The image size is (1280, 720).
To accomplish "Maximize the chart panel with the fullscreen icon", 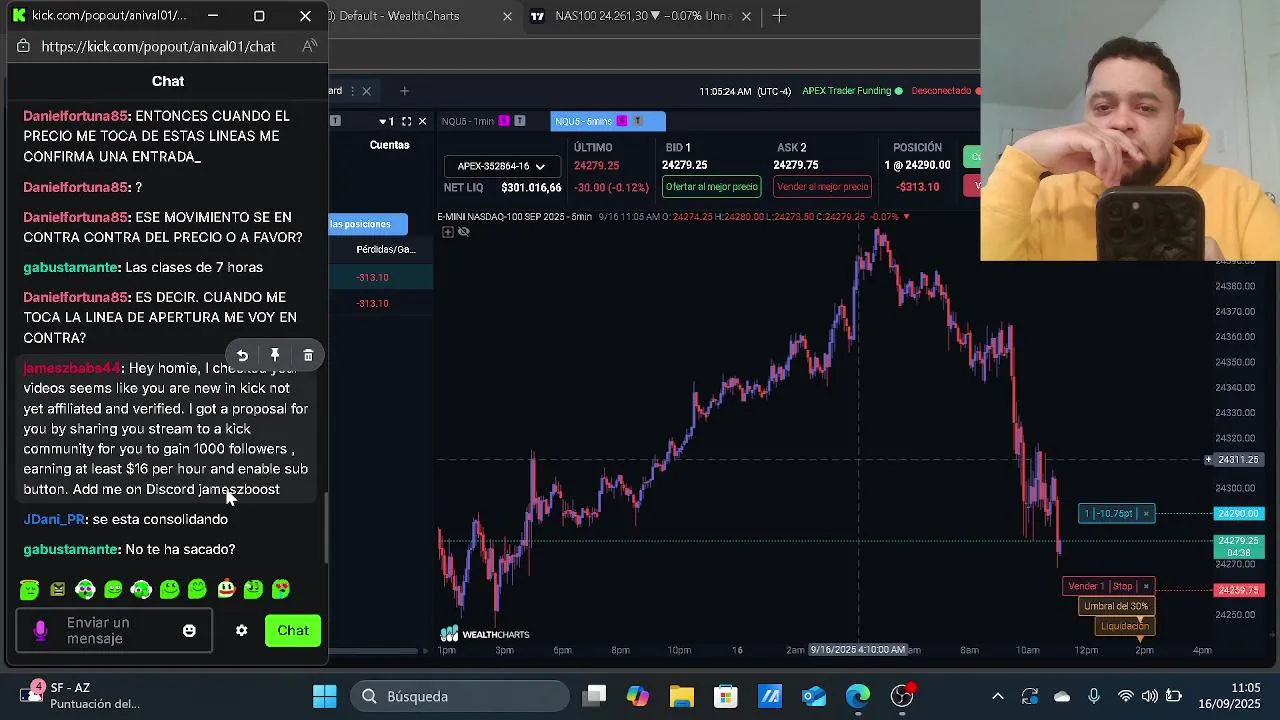I will pyautogui.click(x=406, y=121).
